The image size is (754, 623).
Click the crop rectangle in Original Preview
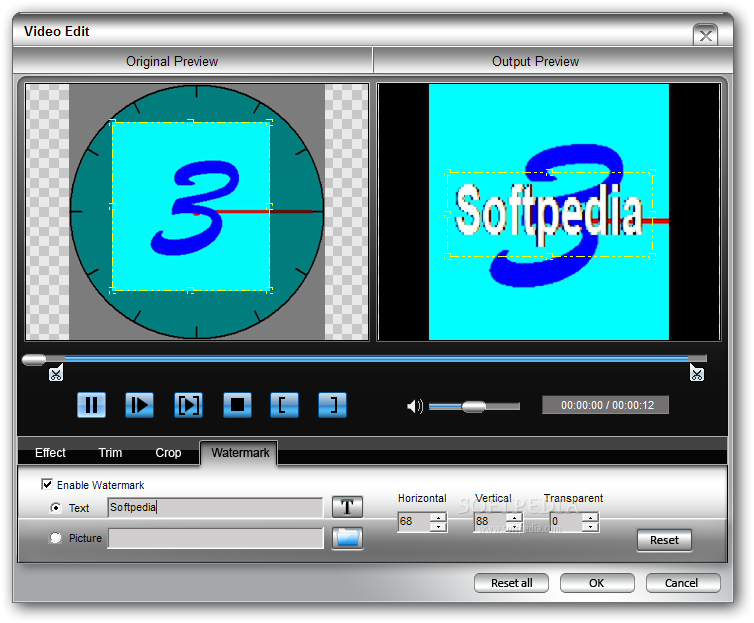(x=191, y=206)
